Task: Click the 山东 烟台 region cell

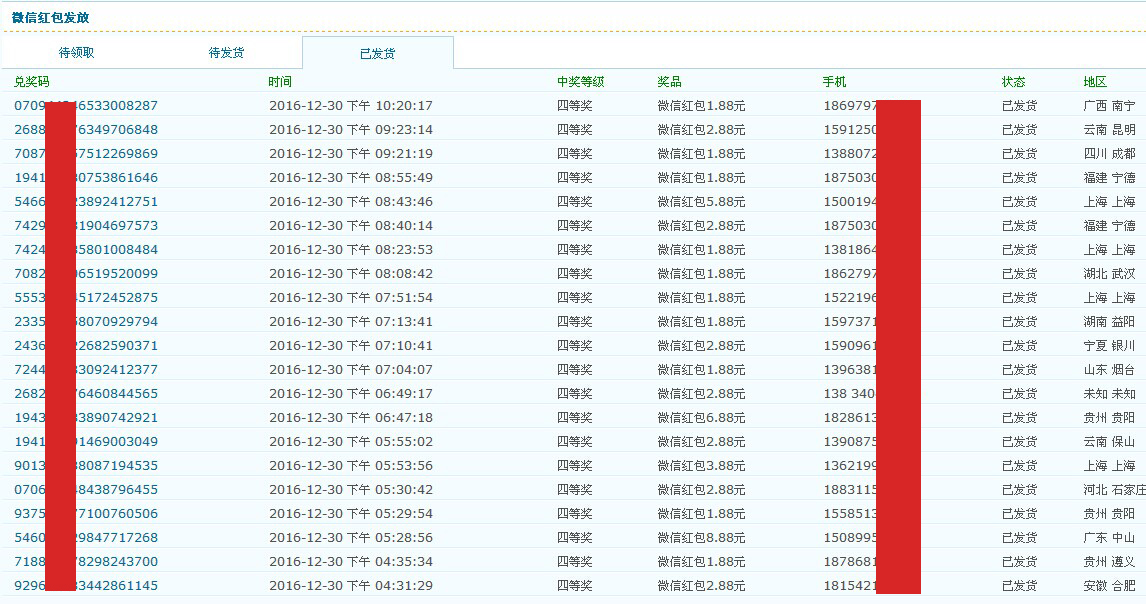Action: click(1109, 369)
